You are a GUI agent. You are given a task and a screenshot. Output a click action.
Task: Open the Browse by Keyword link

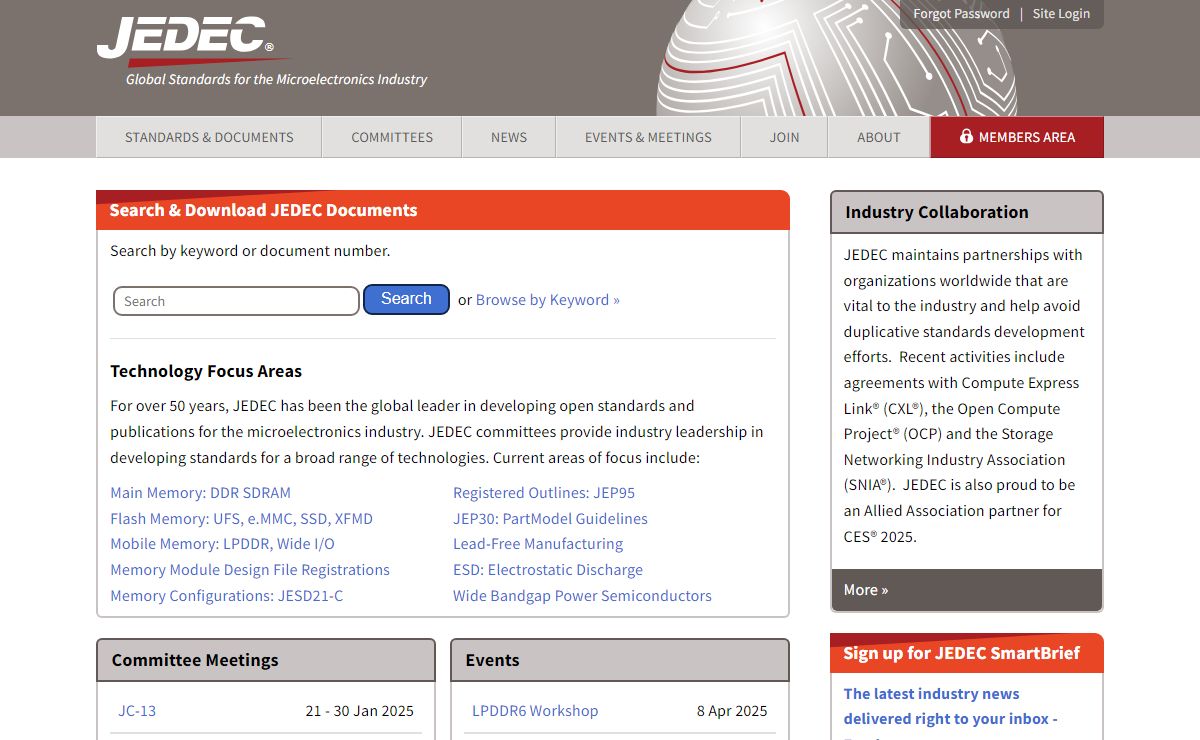(x=548, y=300)
